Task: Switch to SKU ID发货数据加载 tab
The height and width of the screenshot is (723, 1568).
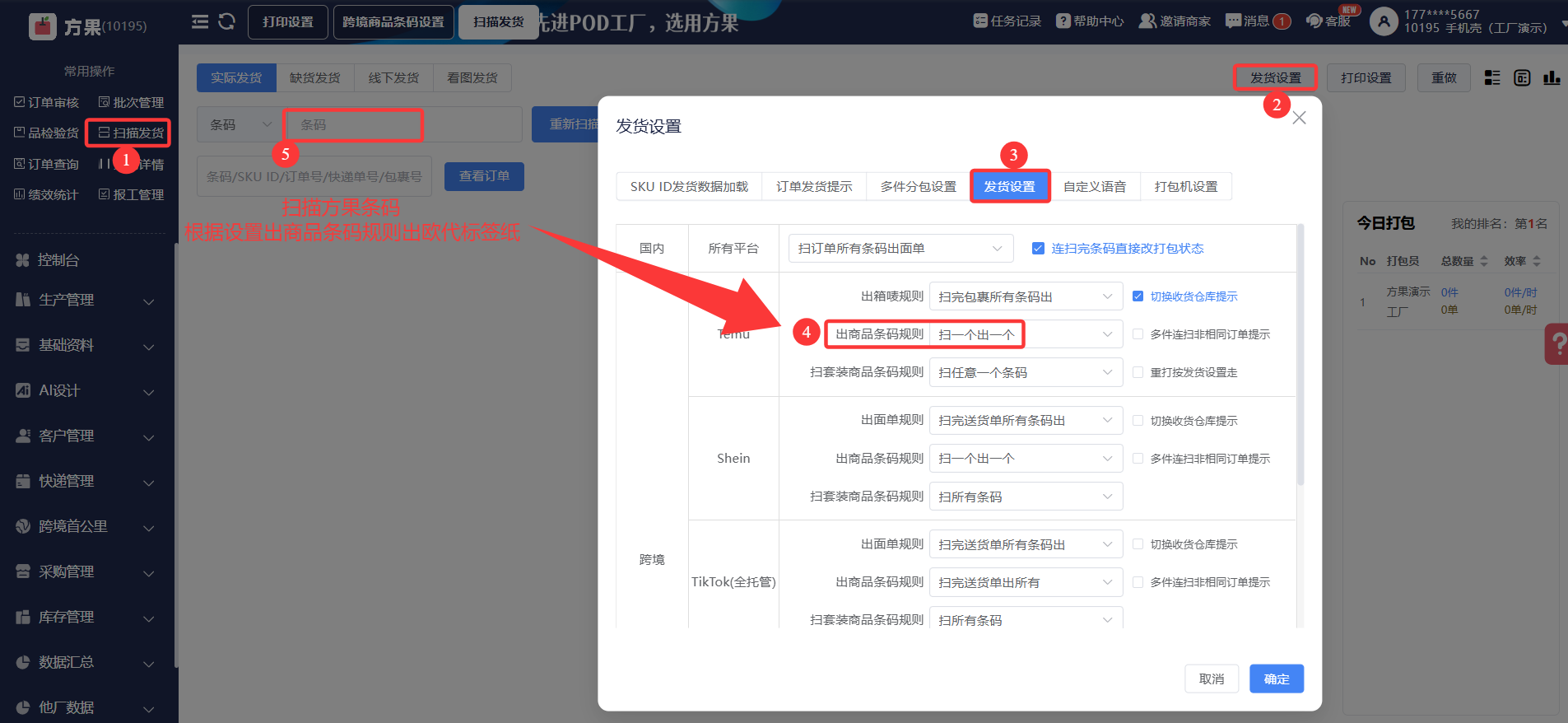Action: coord(689,186)
